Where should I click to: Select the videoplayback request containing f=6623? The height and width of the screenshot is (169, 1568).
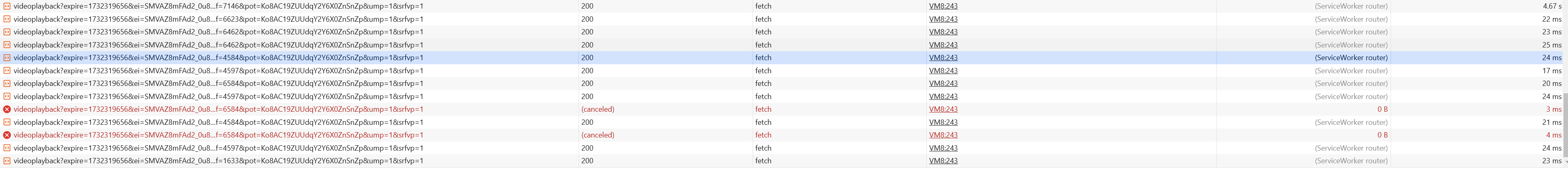pos(218,19)
